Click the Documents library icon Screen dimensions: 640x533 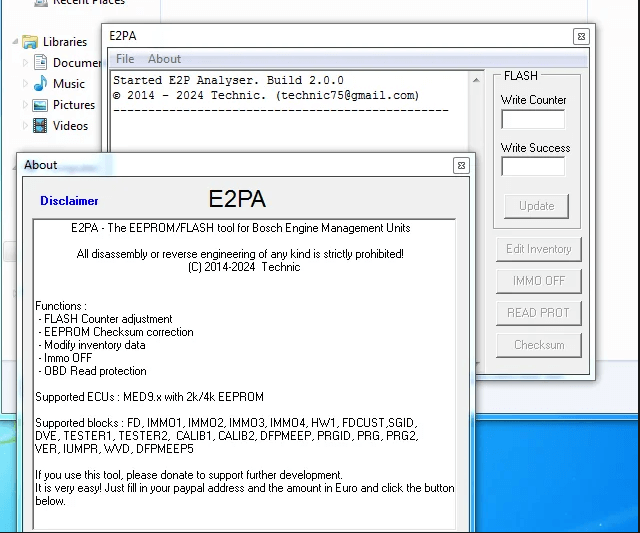tap(41, 62)
